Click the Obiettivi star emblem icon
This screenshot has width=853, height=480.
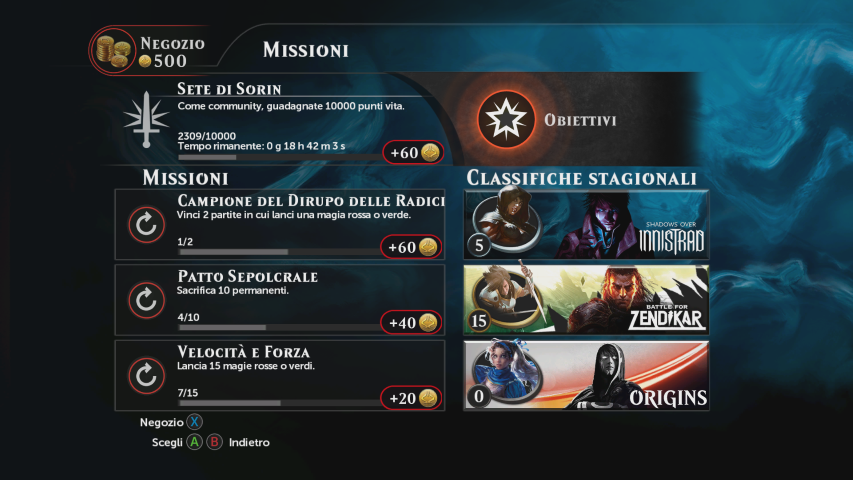[506, 119]
